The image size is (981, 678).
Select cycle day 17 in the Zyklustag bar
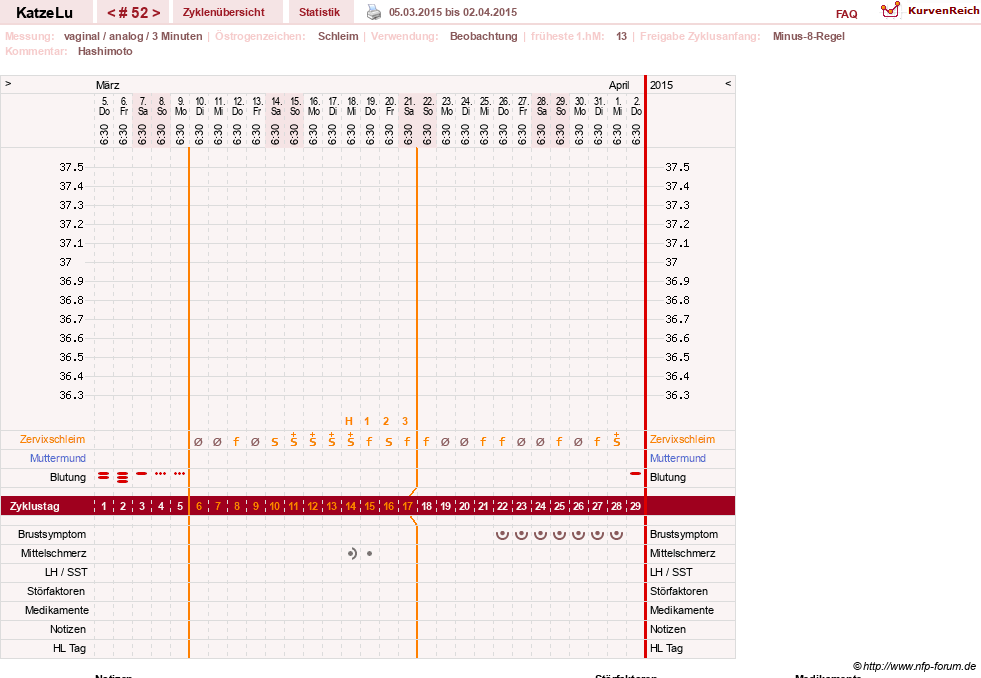407,506
